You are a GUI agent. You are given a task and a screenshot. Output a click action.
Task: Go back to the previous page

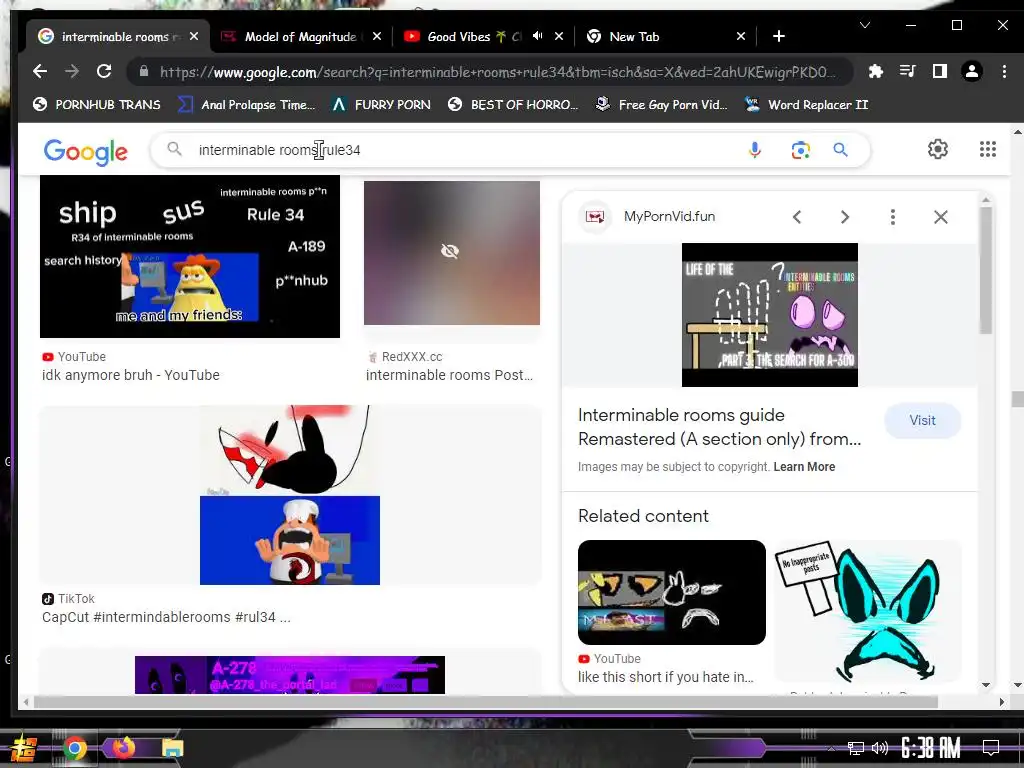point(40,71)
